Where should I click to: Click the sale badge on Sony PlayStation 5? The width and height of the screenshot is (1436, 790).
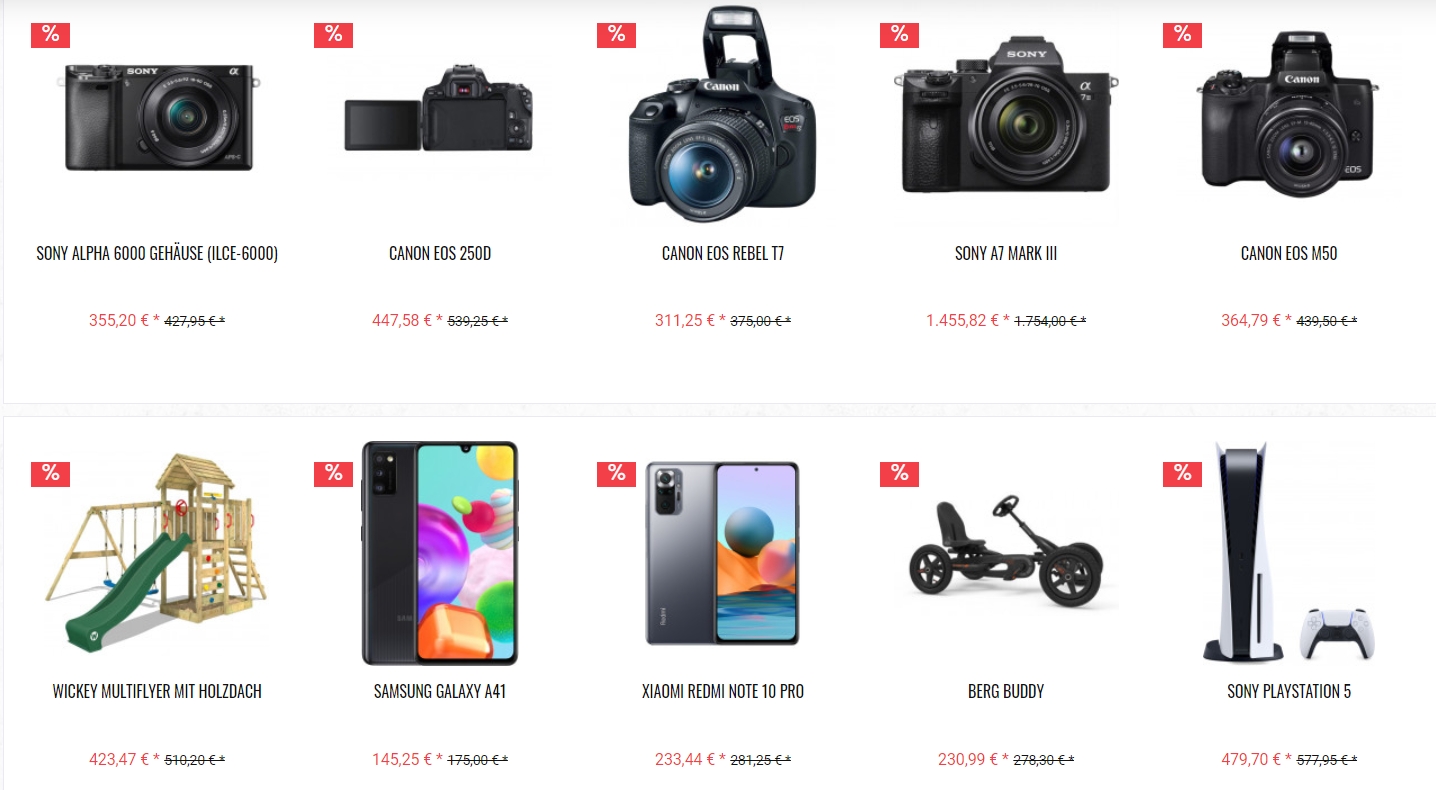pyautogui.click(x=1182, y=473)
